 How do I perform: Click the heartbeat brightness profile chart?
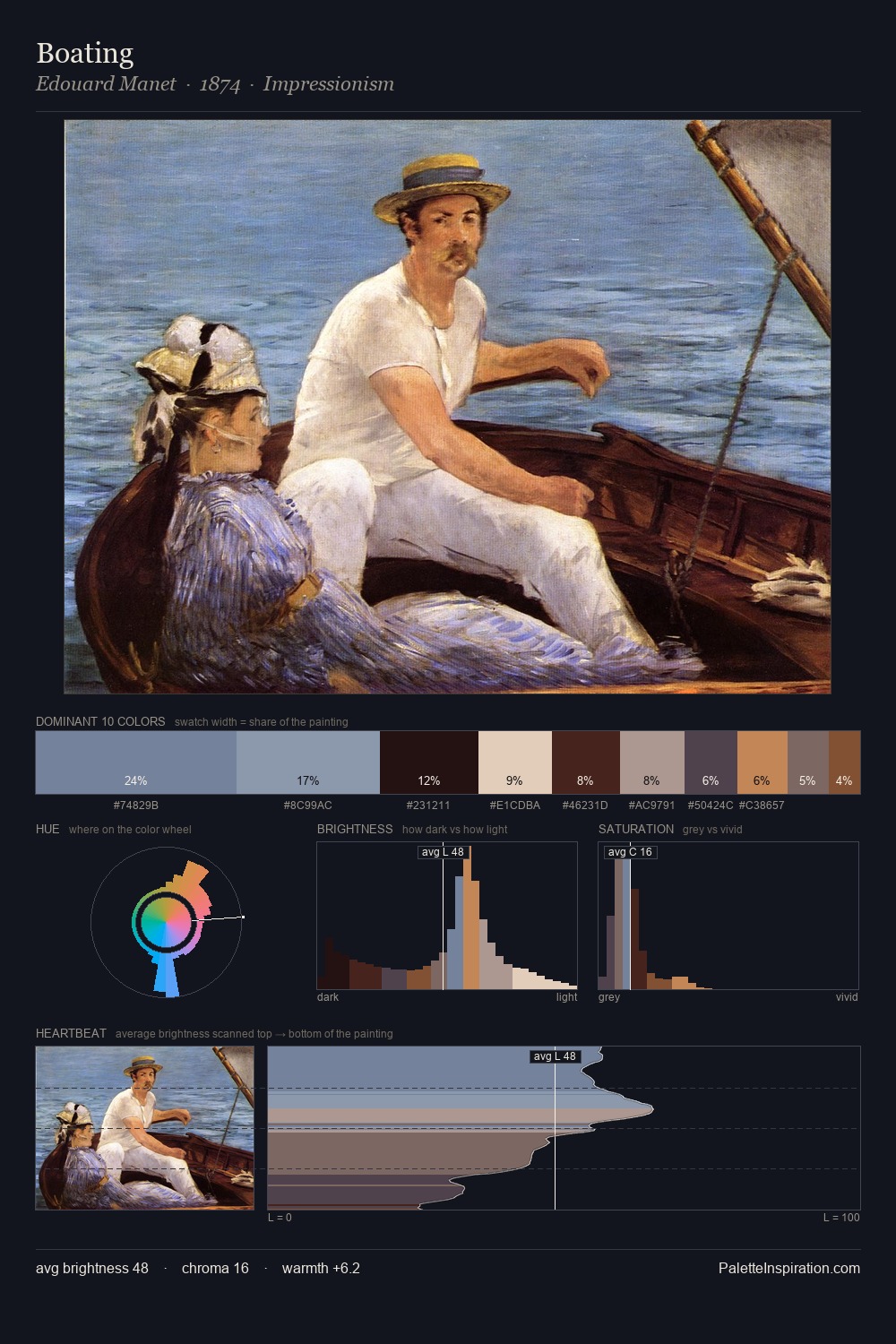pos(564,1128)
